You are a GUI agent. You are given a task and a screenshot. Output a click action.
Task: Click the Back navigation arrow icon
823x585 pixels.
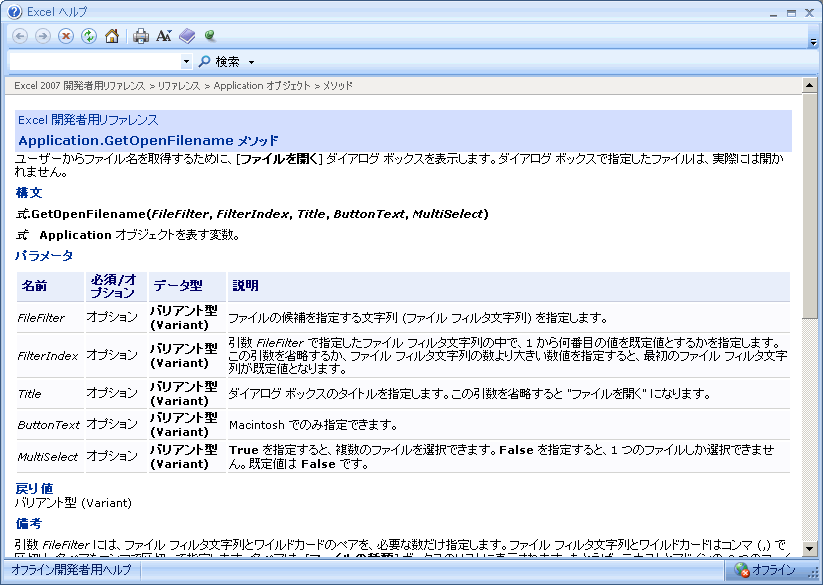tap(20, 36)
